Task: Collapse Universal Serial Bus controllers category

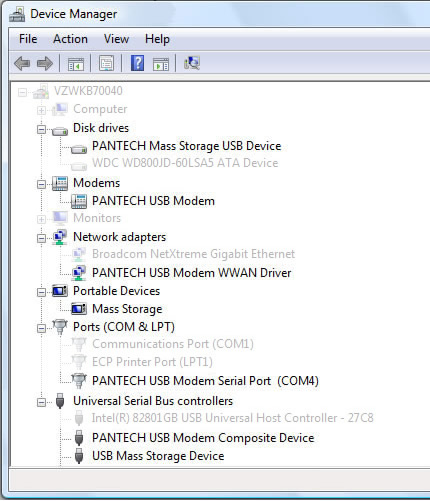Action: click(41, 402)
